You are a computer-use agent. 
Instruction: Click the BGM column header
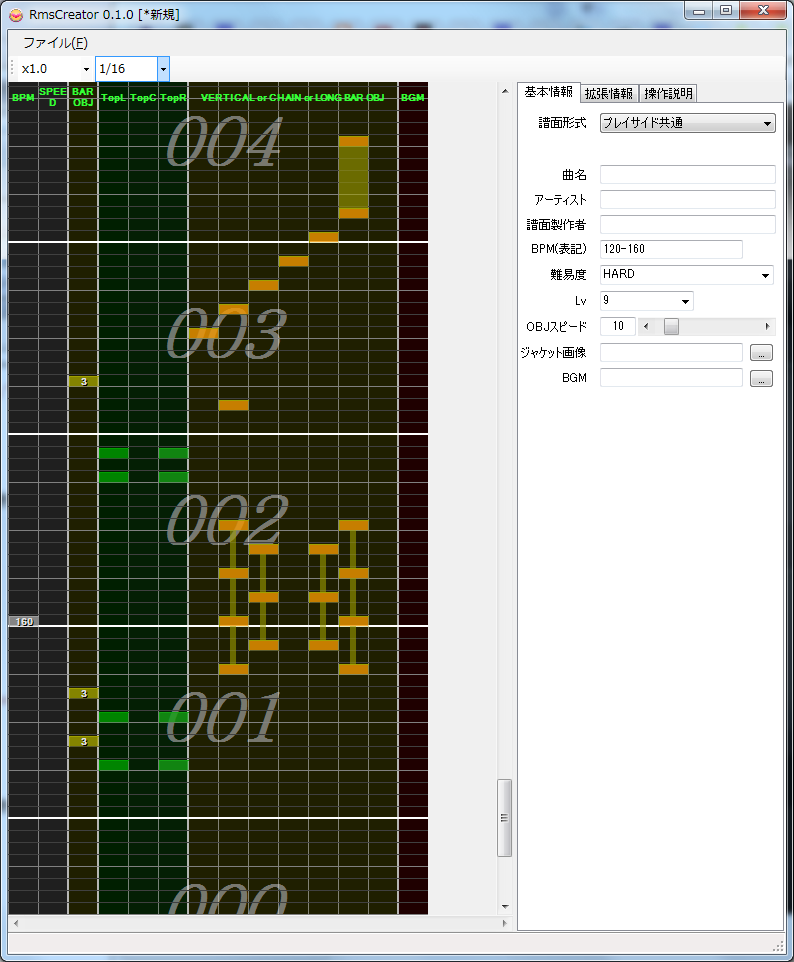pos(413,98)
